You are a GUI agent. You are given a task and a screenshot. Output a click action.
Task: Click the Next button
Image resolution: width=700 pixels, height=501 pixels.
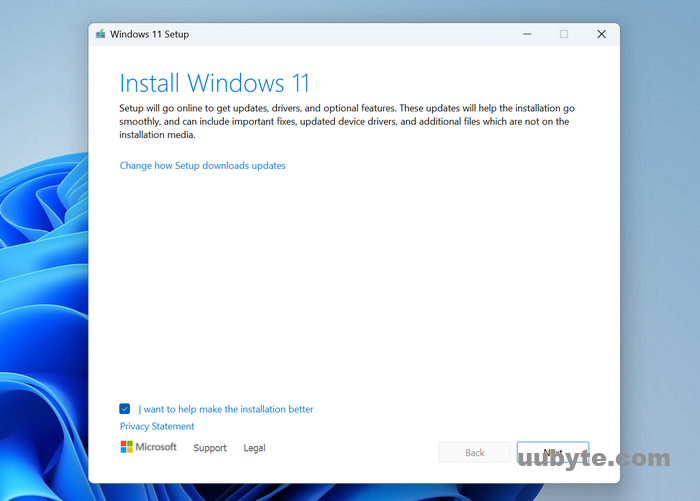click(x=553, y=452)
